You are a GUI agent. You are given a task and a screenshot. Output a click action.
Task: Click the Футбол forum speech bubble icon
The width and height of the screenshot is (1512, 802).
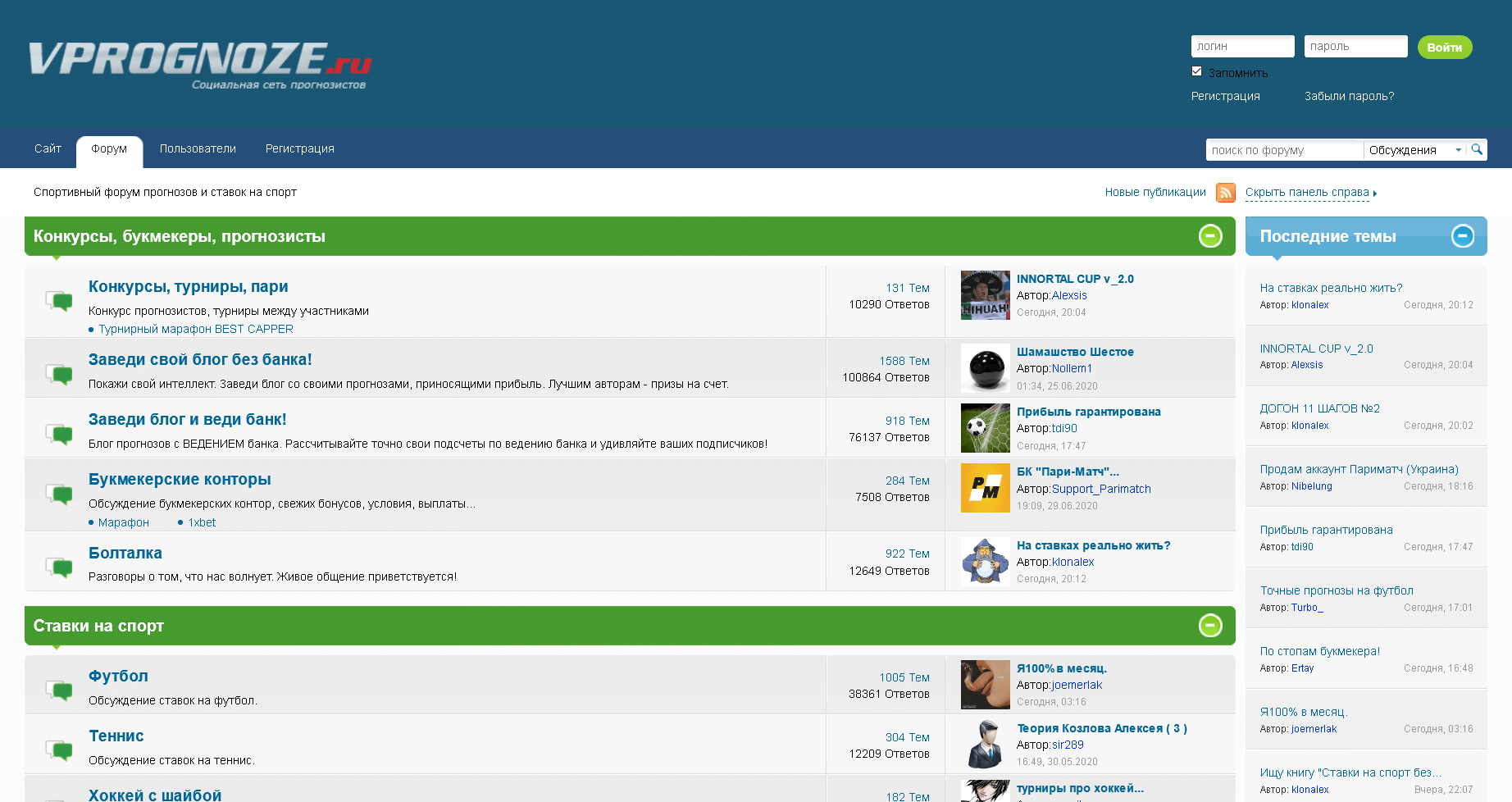pos(59,690)
